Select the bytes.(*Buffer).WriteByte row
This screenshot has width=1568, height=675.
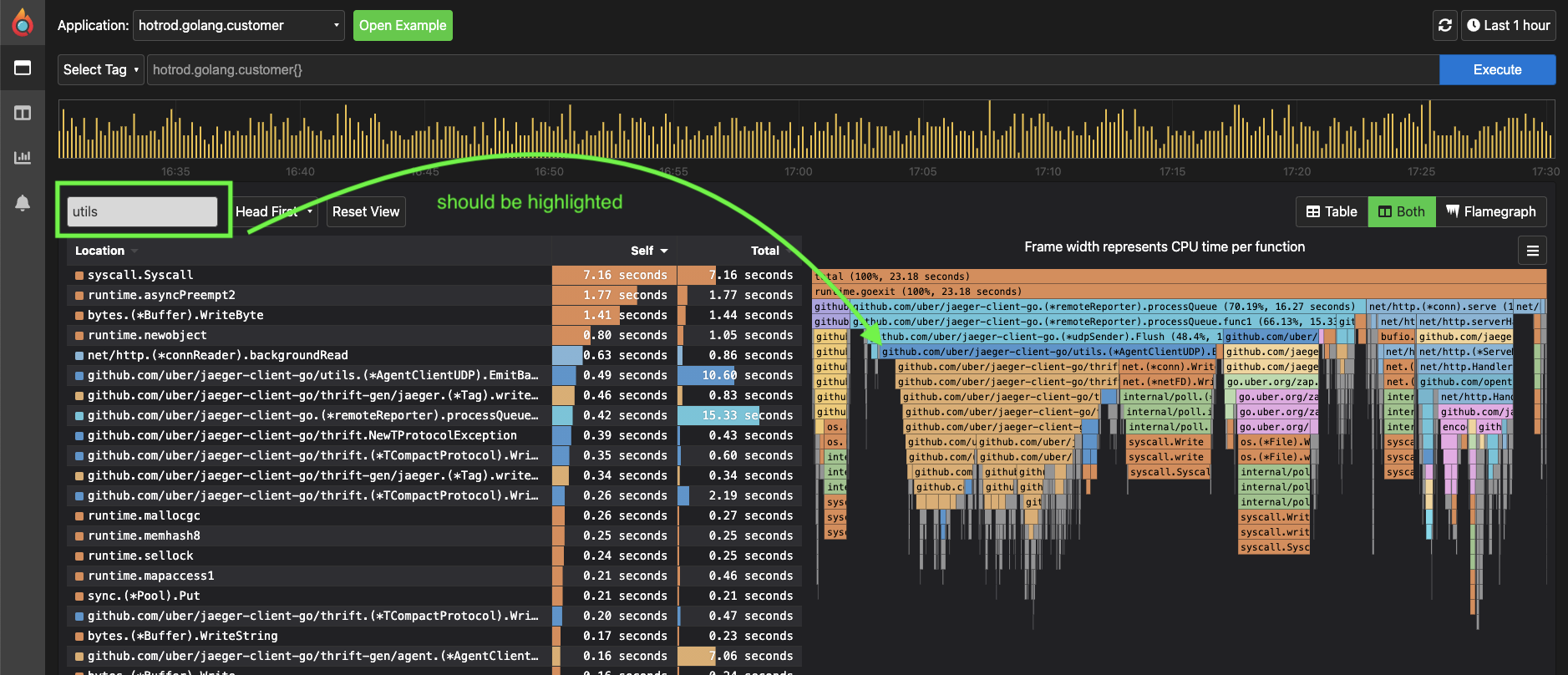434,315
